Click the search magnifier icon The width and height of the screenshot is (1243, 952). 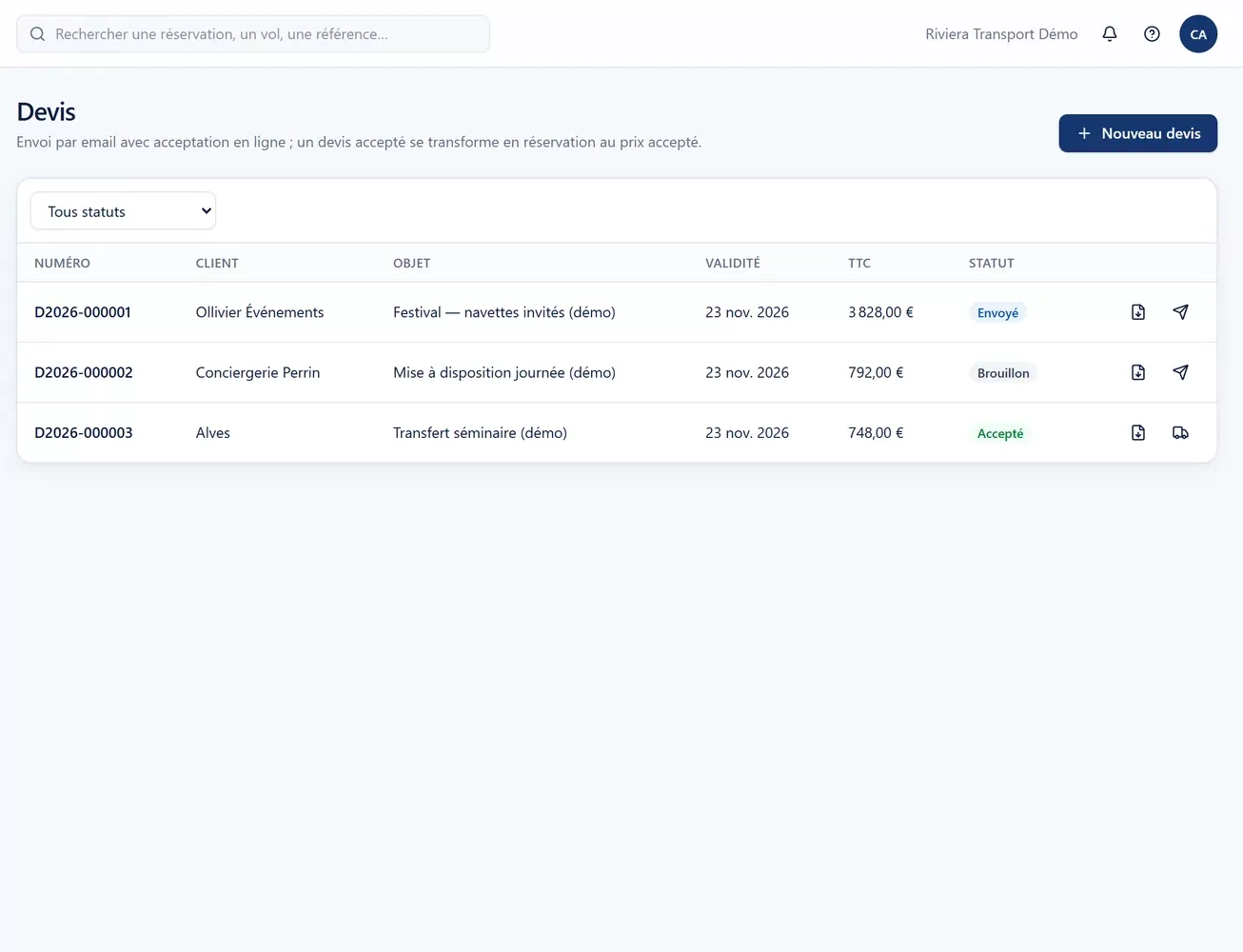coord(37,34)
